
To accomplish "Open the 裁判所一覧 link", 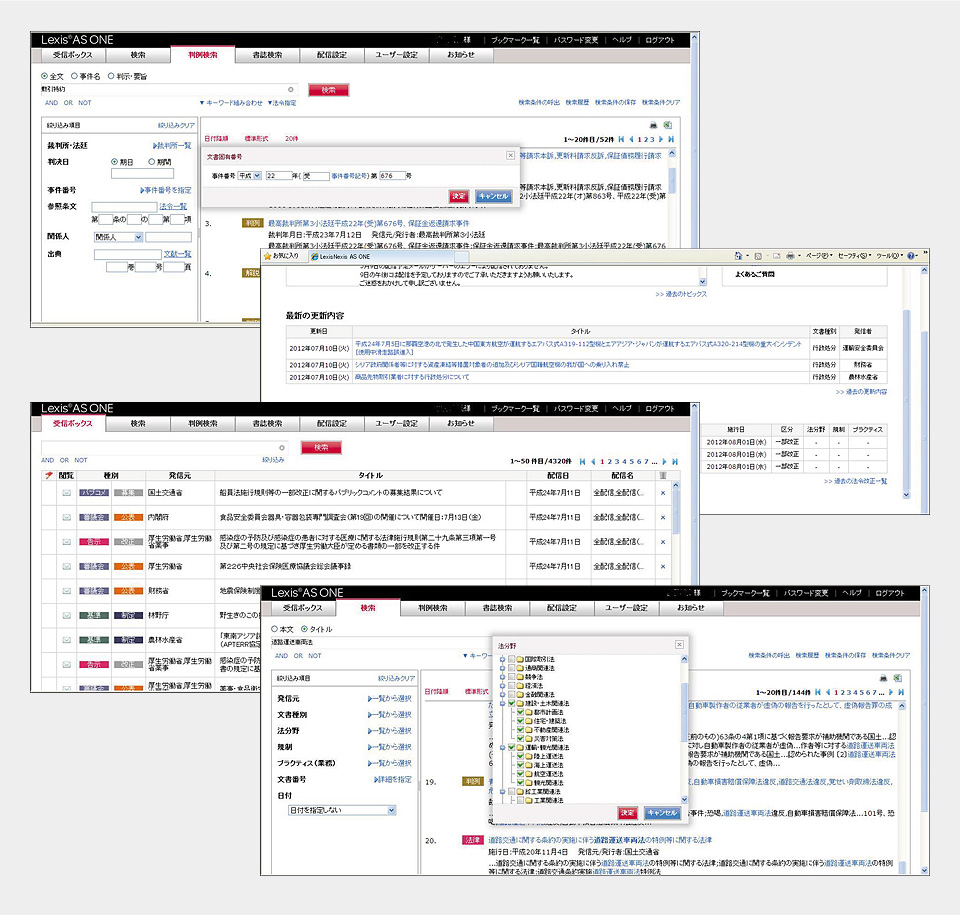I will coord(172,146).
